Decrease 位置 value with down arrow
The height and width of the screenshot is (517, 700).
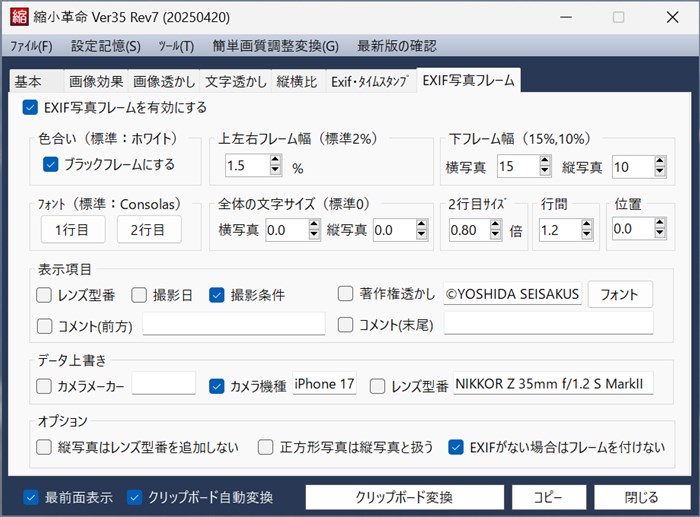660,233
